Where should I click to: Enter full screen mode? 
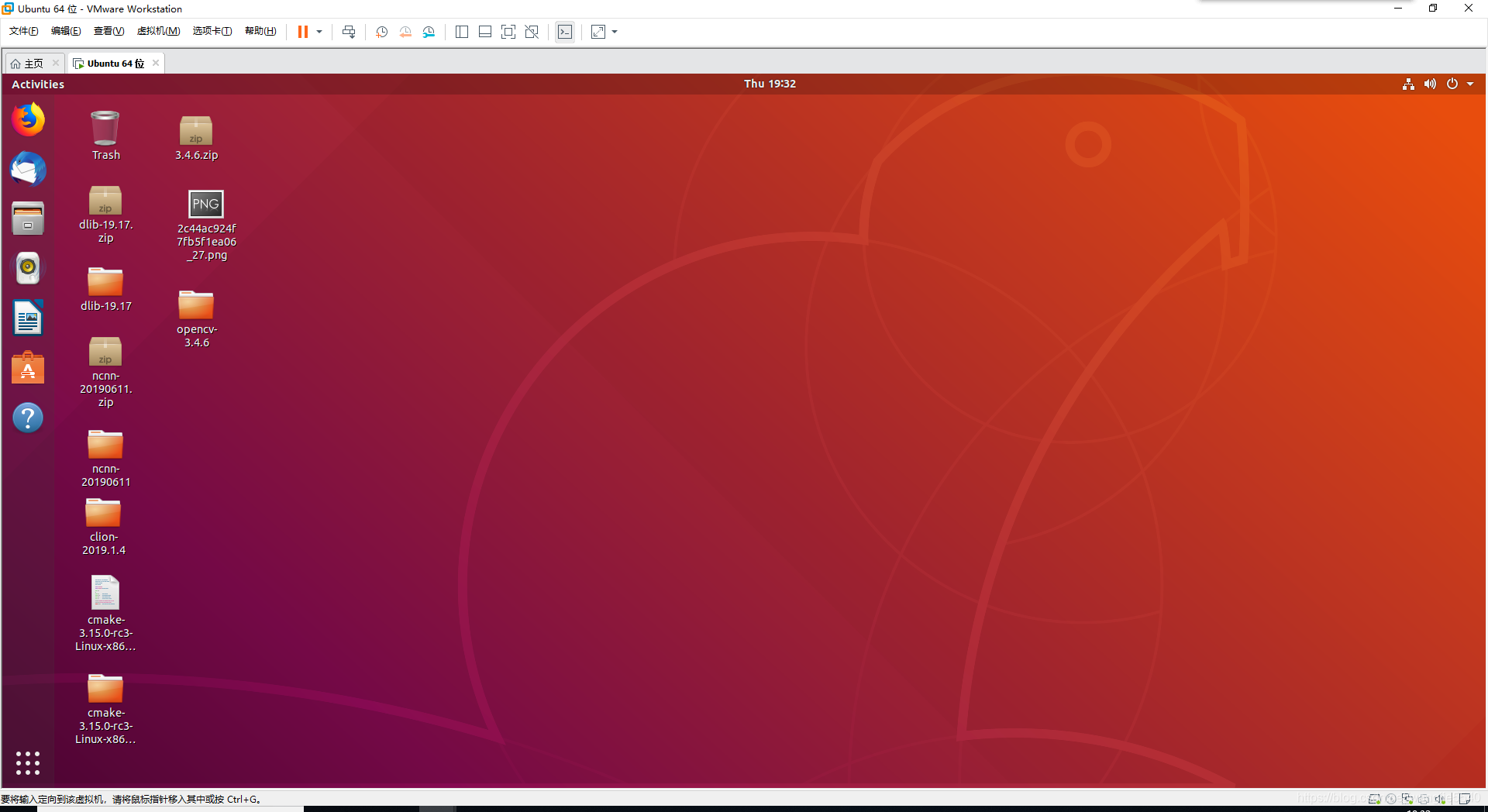point(508,32)
